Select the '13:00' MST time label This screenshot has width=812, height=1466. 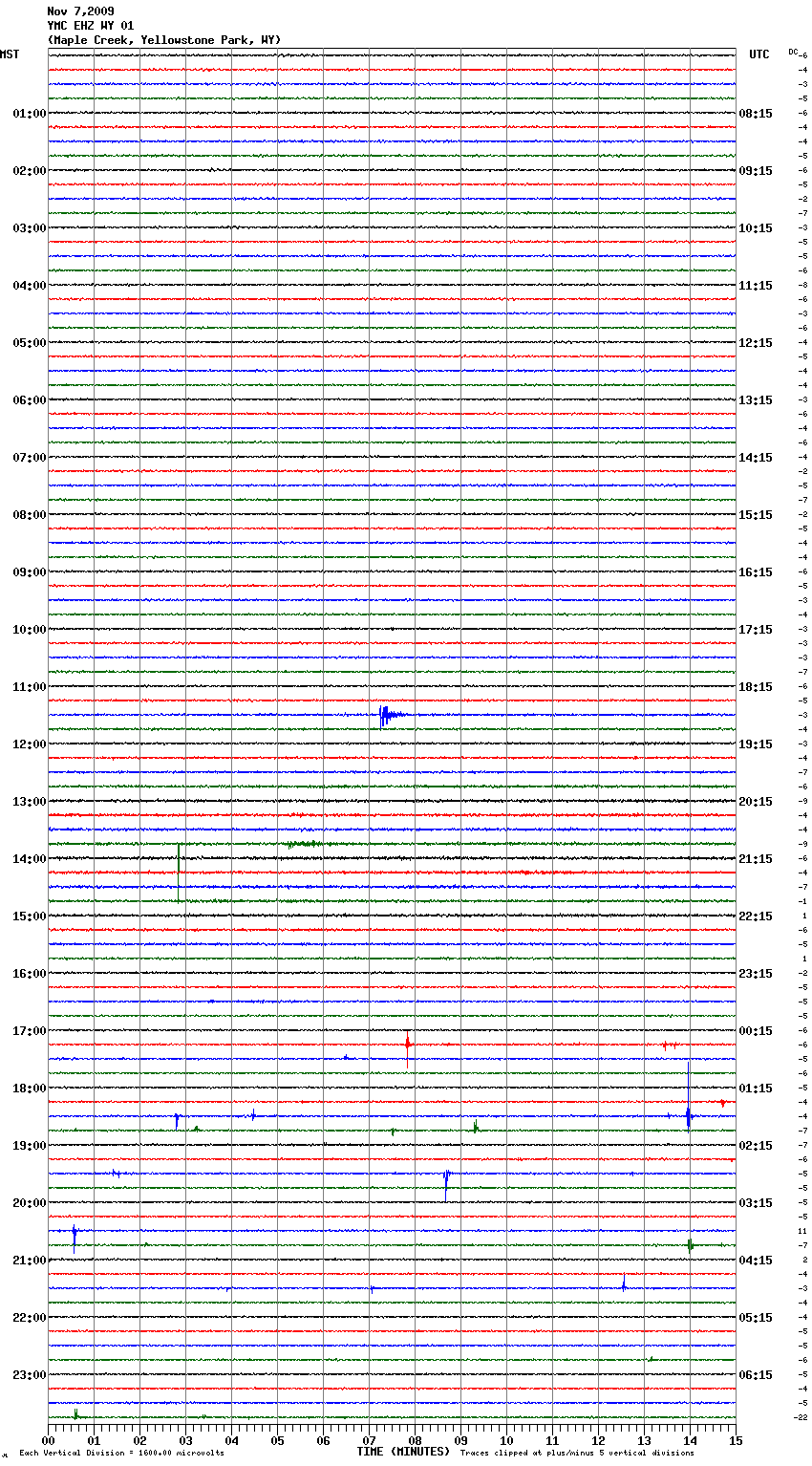point(30,802)
